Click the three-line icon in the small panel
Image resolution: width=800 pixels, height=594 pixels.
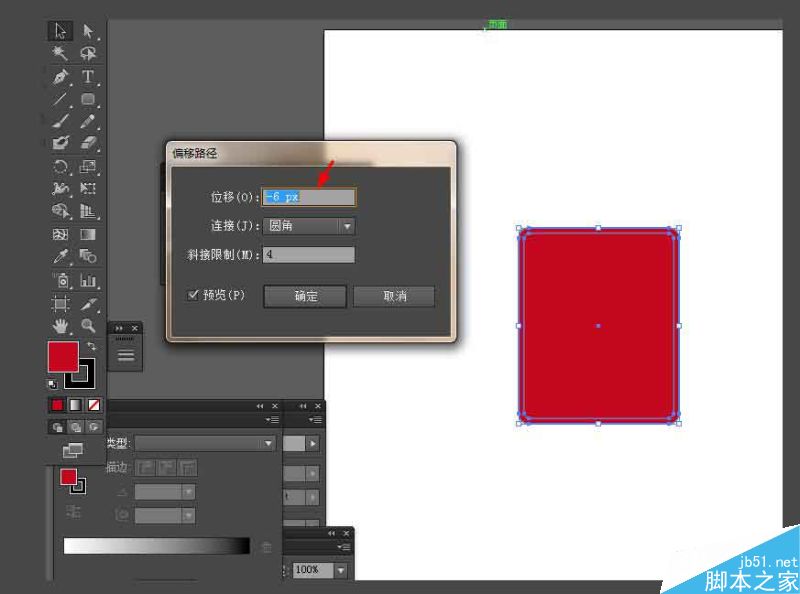tap(126, 355)
